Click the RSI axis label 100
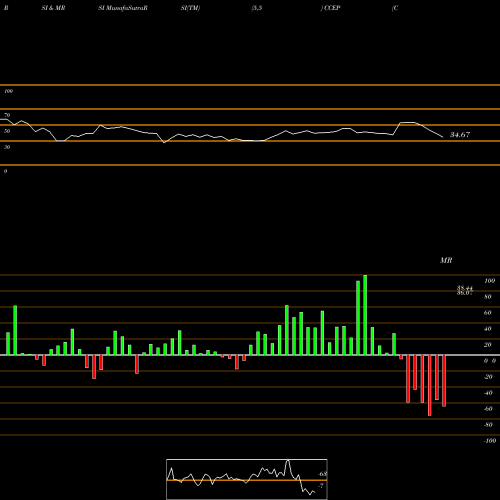This screenshot has width=500, height=500. [x=8, y=91]
